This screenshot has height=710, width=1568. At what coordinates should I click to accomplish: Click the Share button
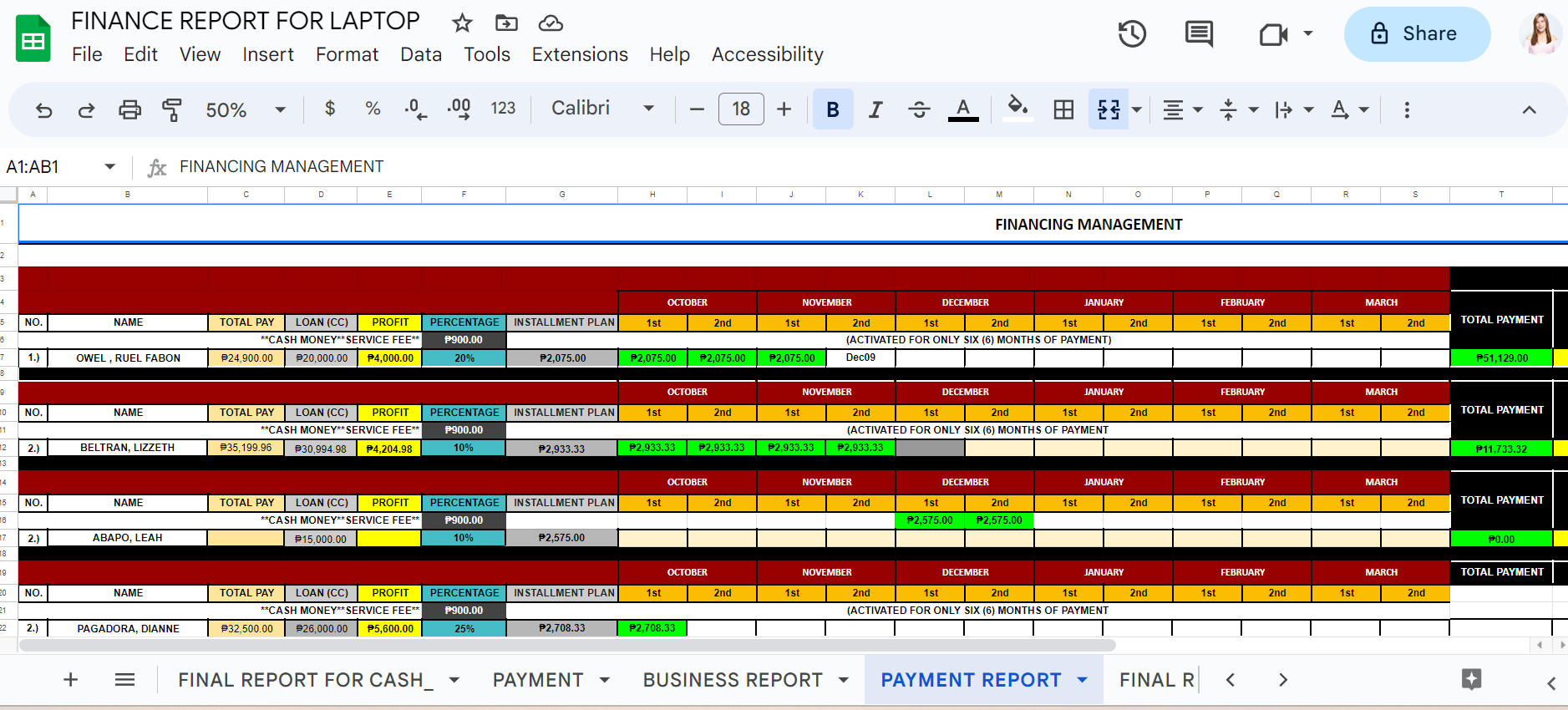(1416, 34)
